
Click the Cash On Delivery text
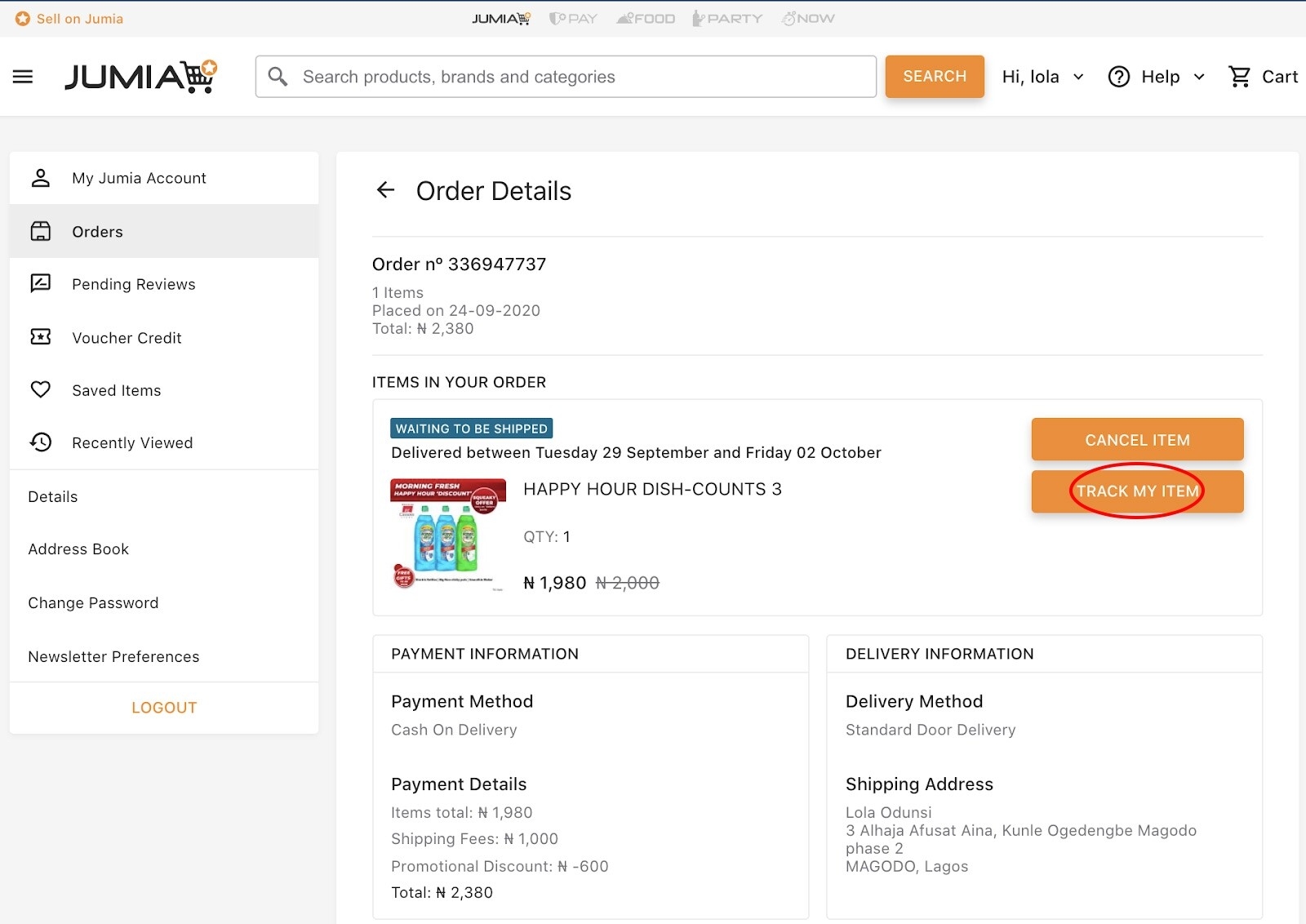[454, 730]
